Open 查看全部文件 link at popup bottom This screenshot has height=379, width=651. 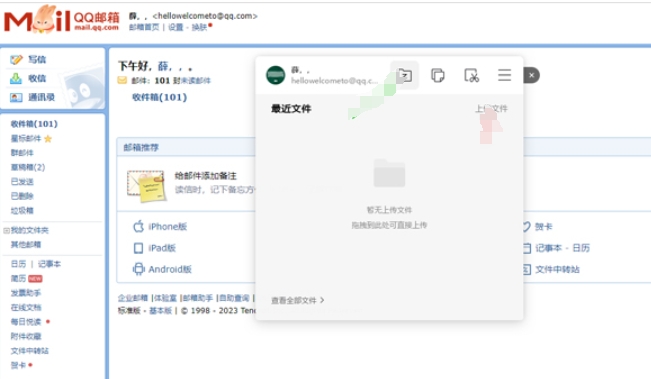tap(298, 300)
